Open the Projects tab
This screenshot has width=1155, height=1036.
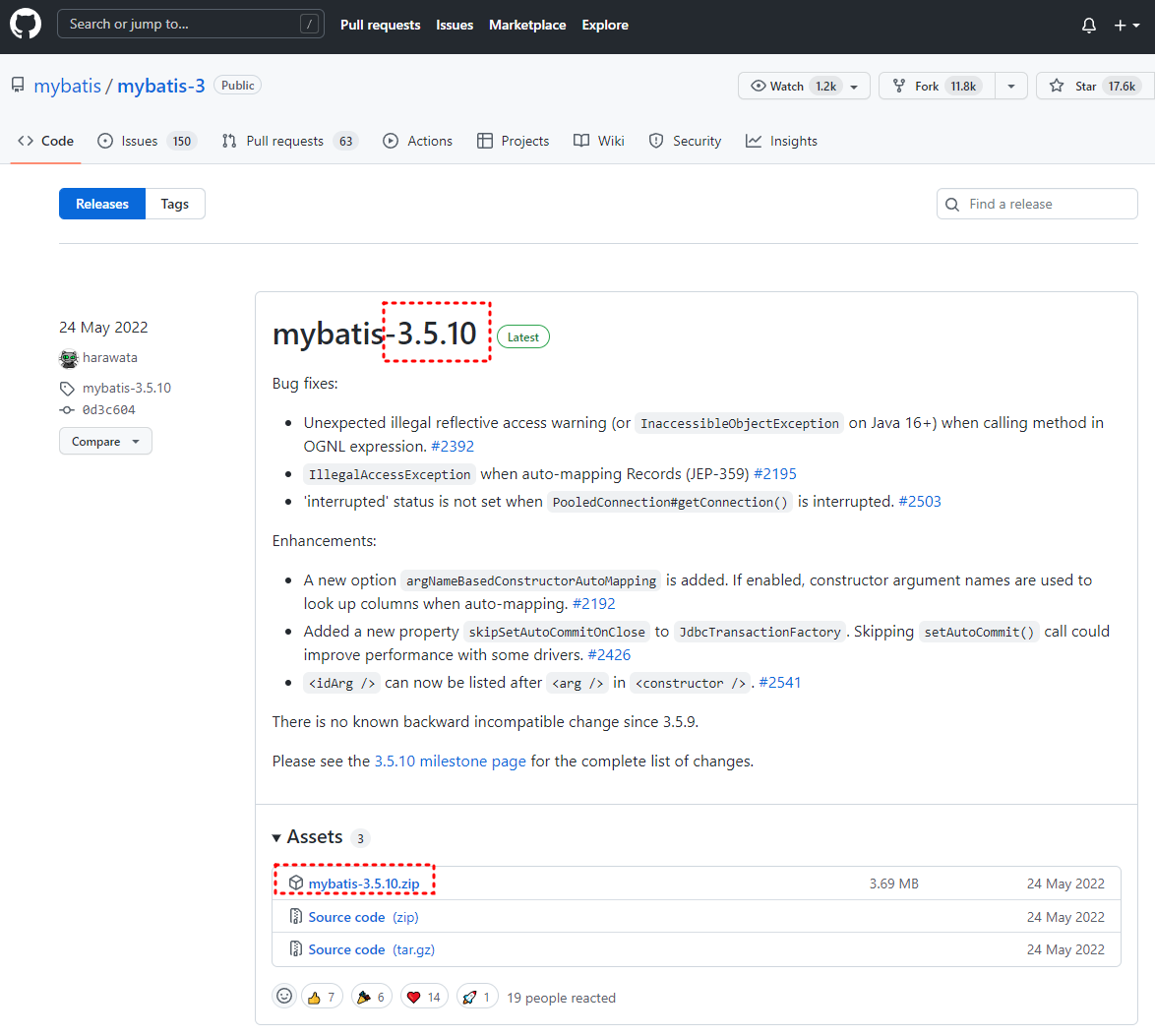coord(514,141)
